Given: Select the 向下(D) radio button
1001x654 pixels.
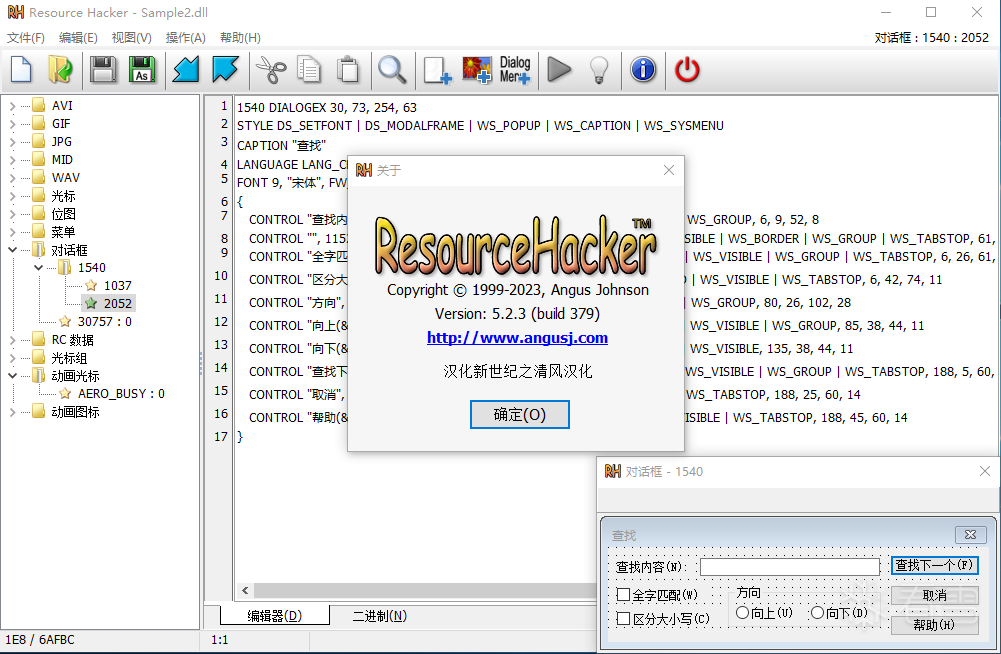Looking at the screenshot, I should click(817, 612).
